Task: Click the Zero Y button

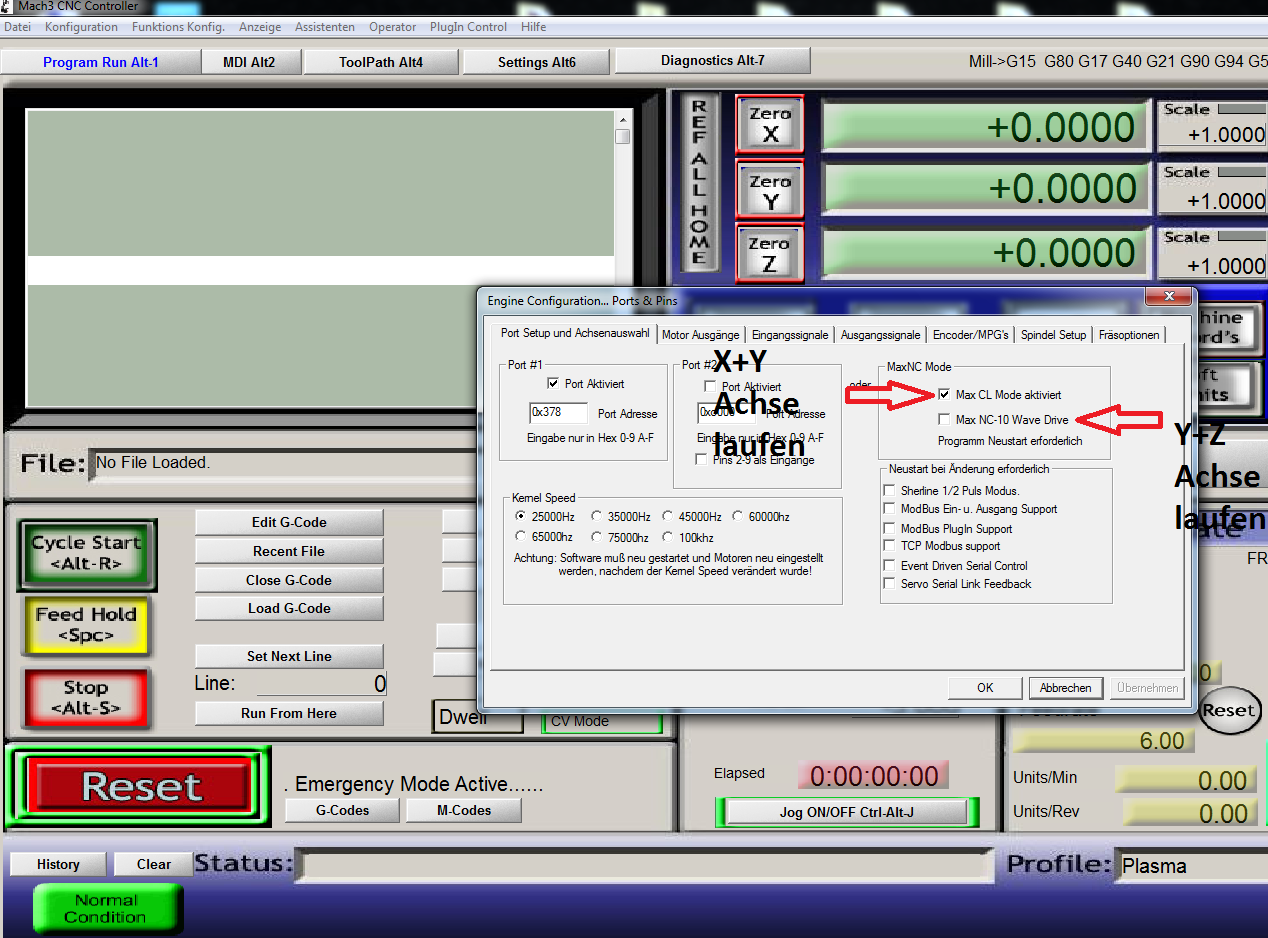Action: [x=770, y=190]
